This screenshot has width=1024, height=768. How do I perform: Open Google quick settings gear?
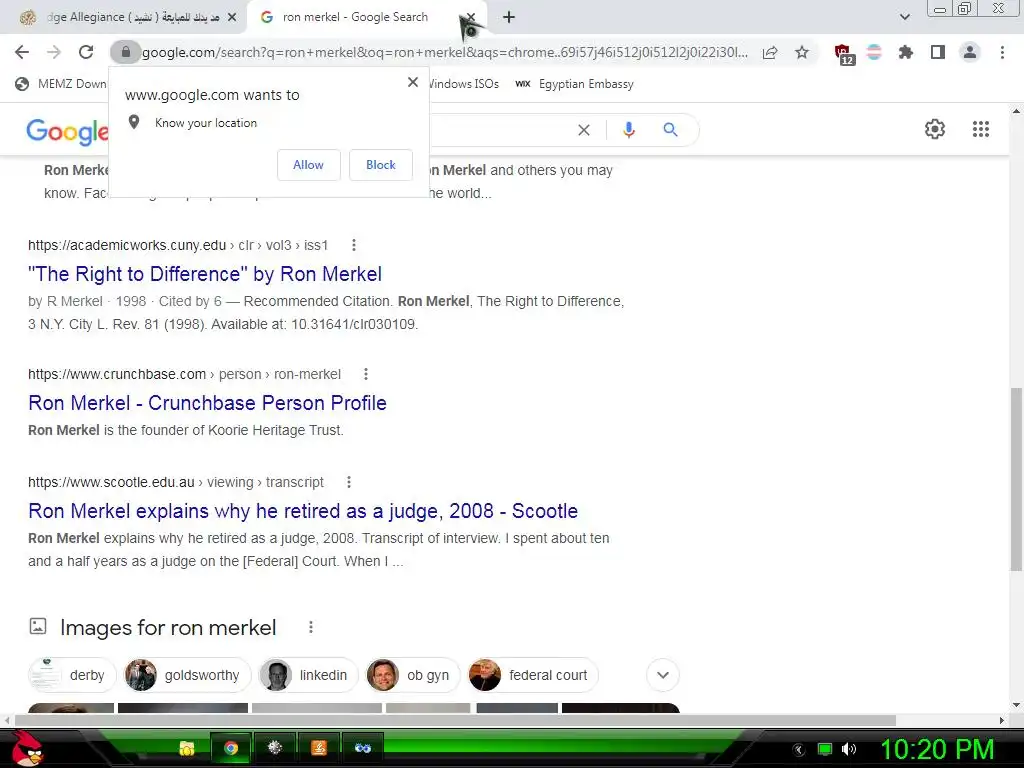coord(935,129)
